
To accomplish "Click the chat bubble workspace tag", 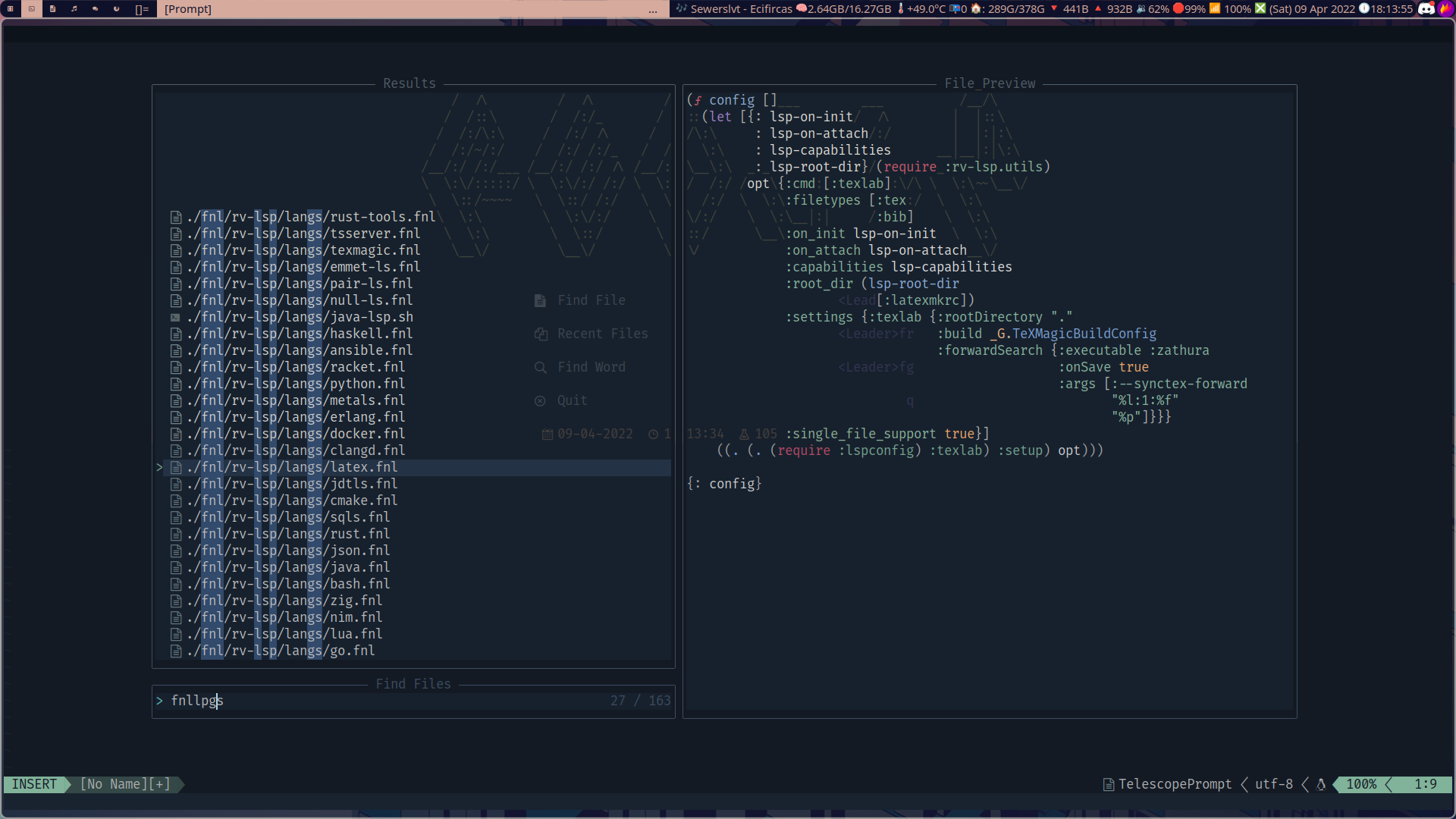I will 95,8.
